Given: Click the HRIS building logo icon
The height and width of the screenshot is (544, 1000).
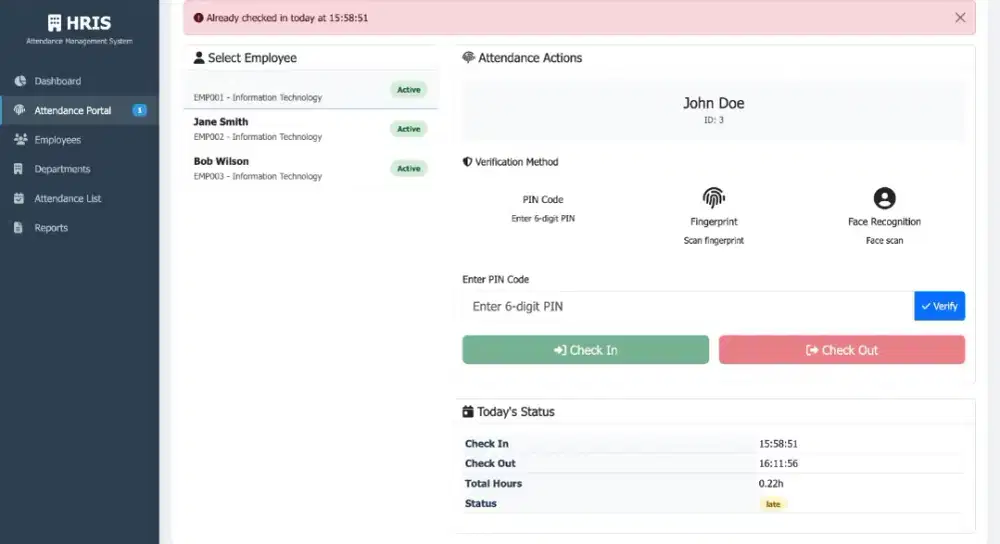Looking at the screenshot, I should 54,23.
